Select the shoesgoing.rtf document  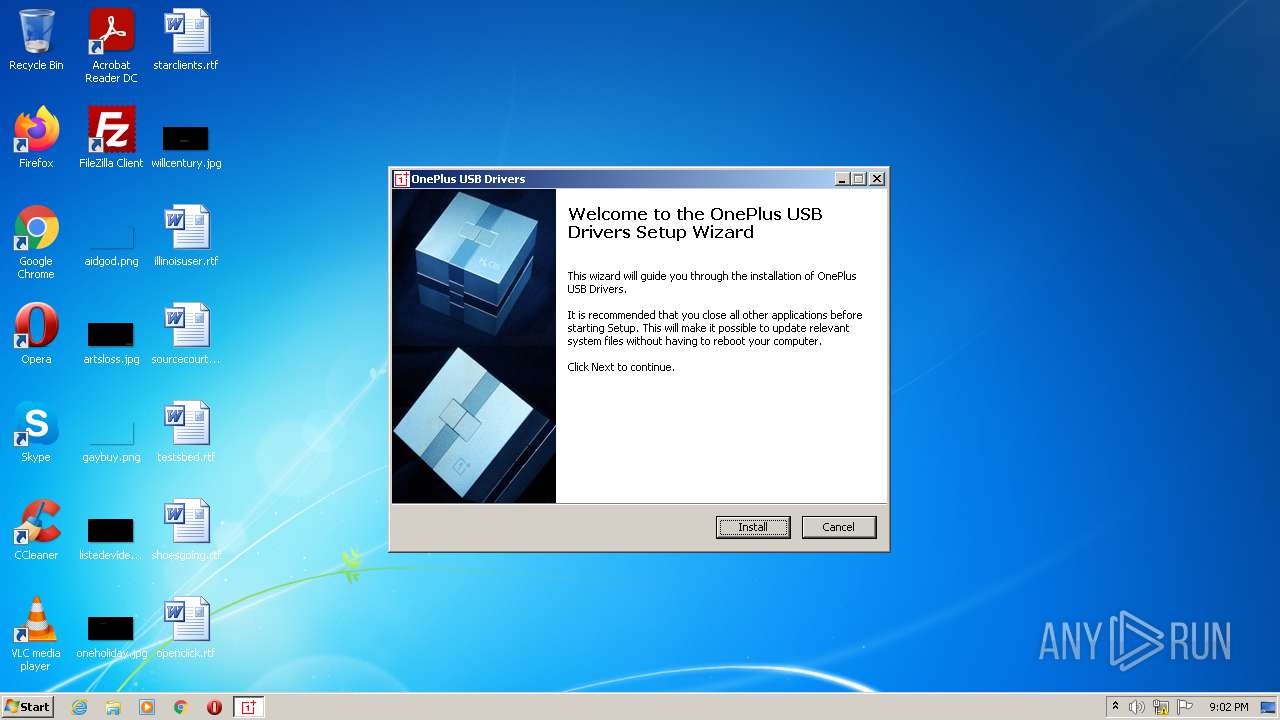click(x=186, y=530)
